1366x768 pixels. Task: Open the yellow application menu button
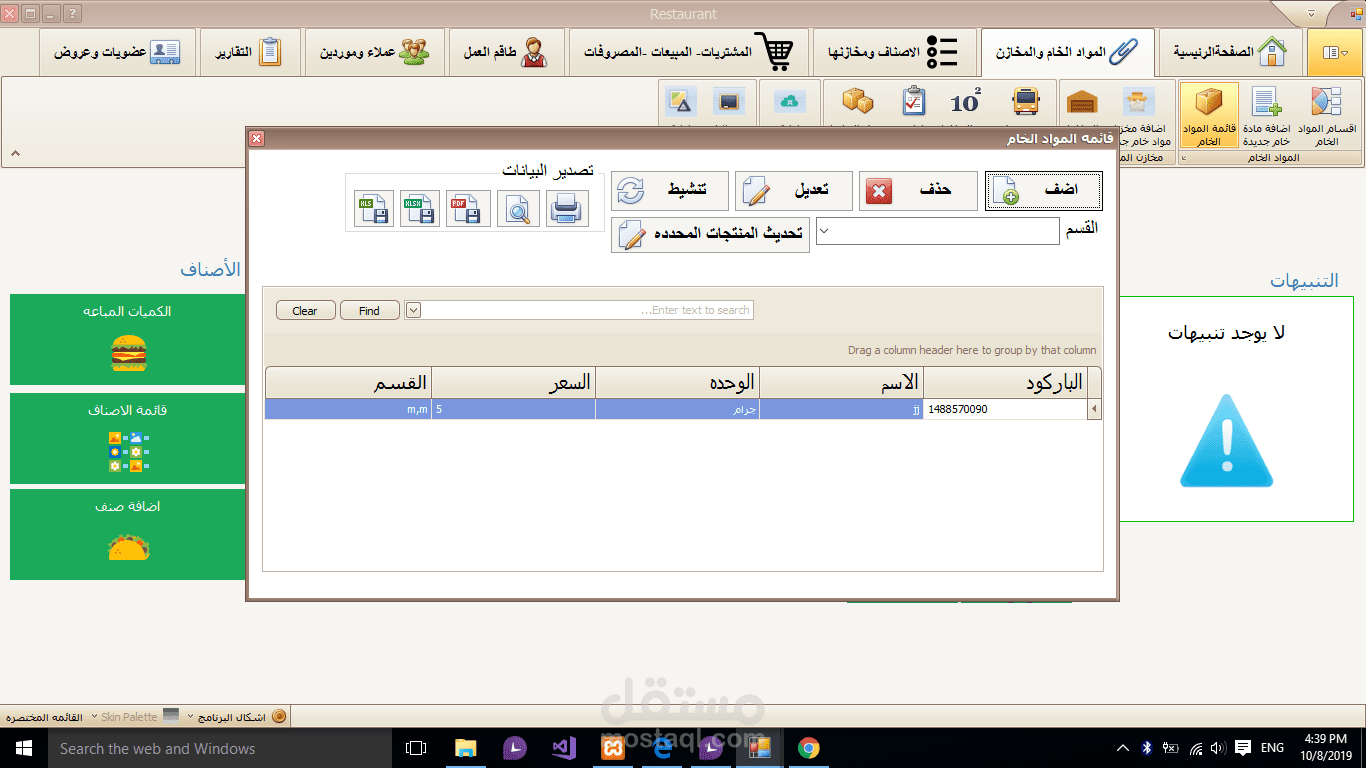(1335, 52)
